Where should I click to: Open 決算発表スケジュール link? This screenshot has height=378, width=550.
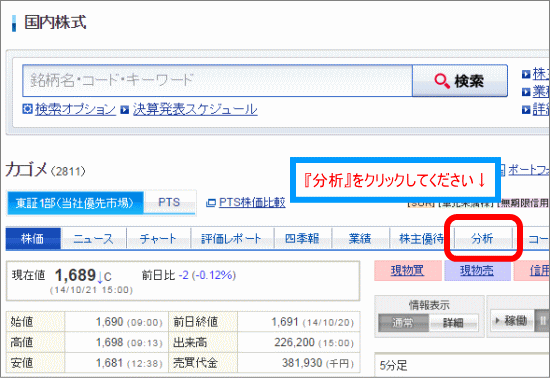(195, 109)
